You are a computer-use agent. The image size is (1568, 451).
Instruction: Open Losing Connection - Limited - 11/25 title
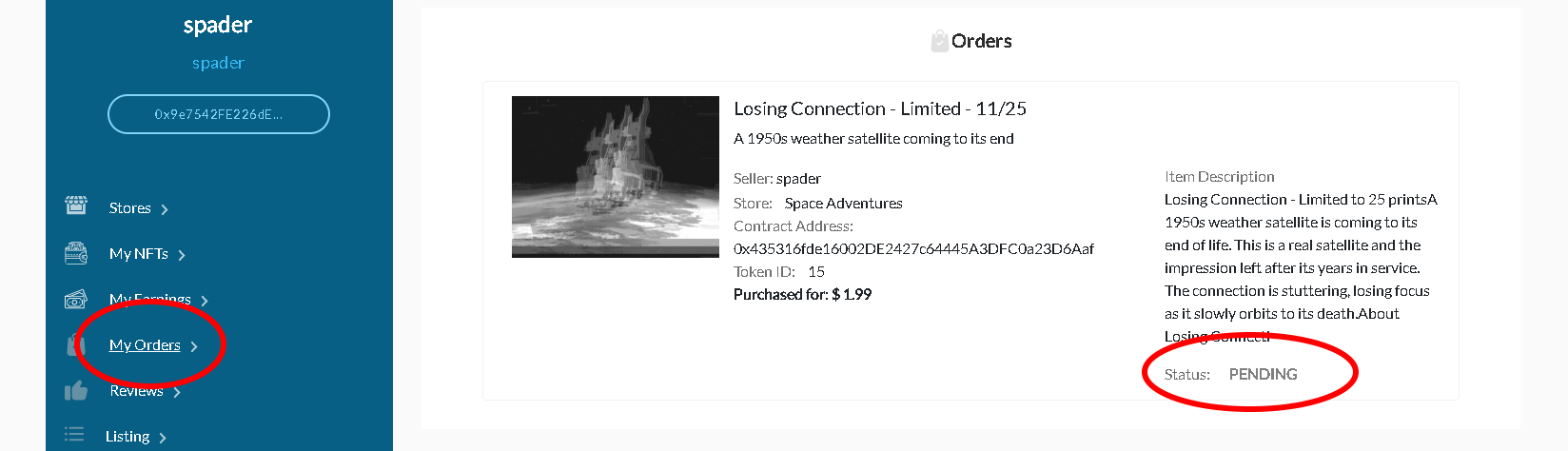click(880, 108)
